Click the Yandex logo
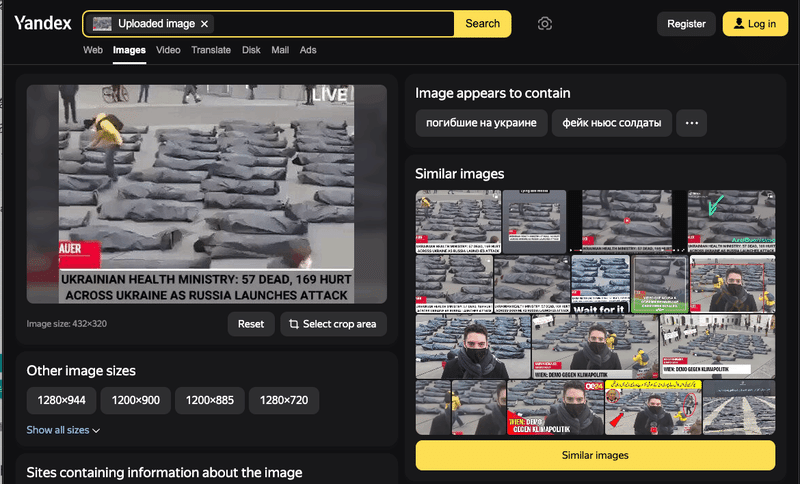Screen dimensions: 800x484 click(x=43, y=23)
